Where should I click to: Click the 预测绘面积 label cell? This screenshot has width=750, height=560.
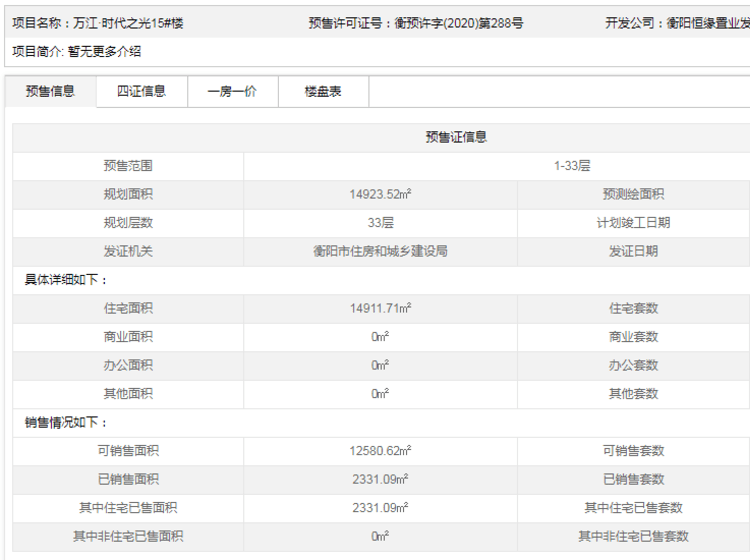point(633,194)
